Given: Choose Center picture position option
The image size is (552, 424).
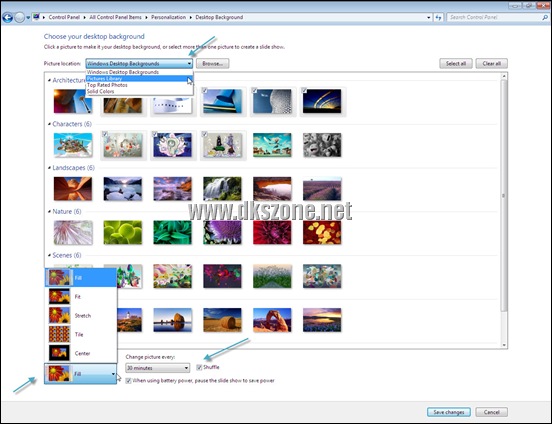Looking at the screenshot, I should (x=81, y=353).
